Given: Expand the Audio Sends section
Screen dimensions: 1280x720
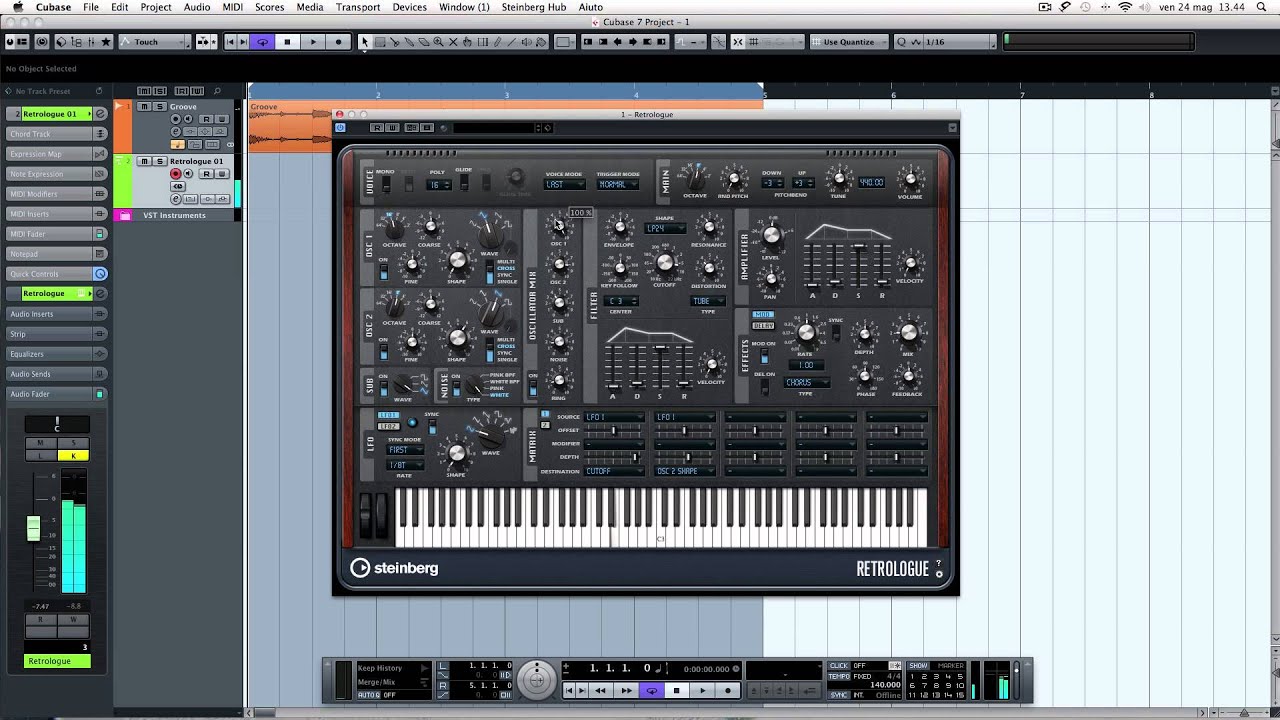Looking at the screenshot, I should pyautogui.click(x=58, y=374).
